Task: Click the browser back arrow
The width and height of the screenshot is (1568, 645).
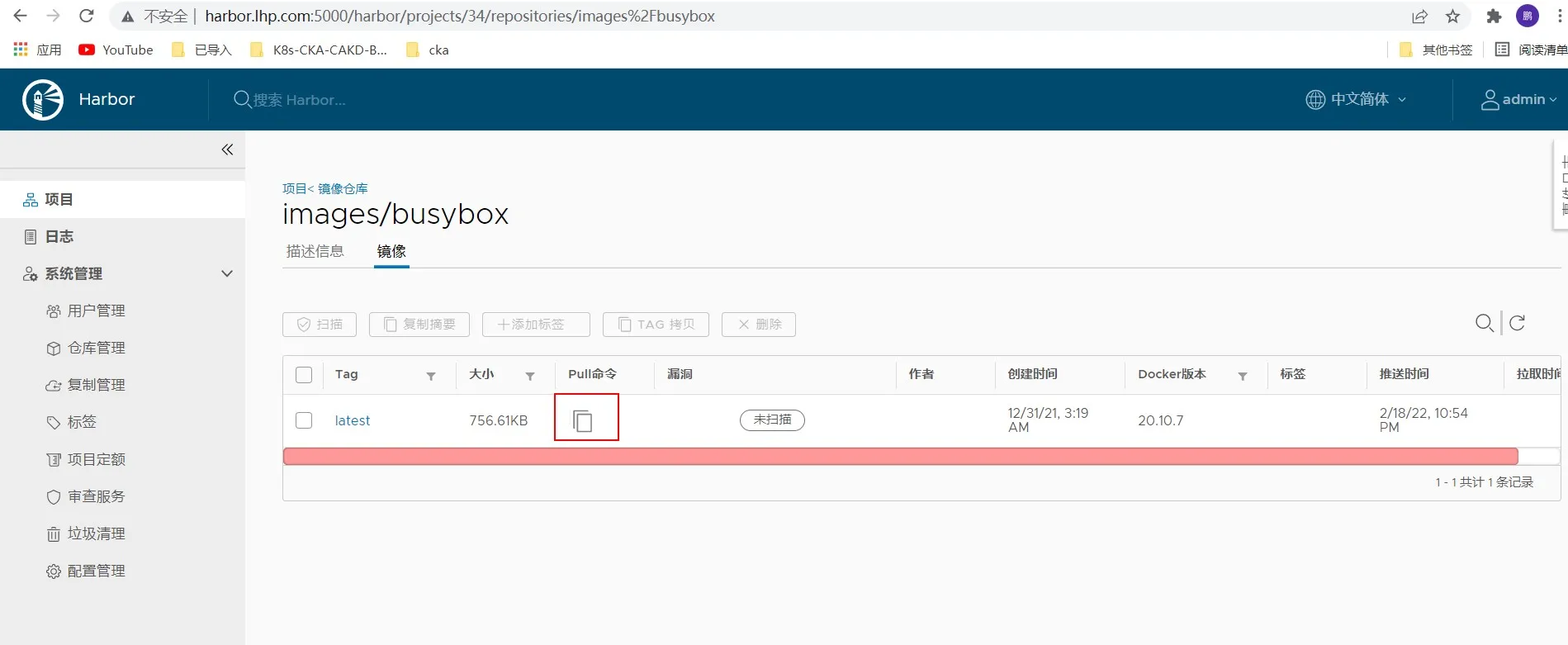Action: point(21,16)
